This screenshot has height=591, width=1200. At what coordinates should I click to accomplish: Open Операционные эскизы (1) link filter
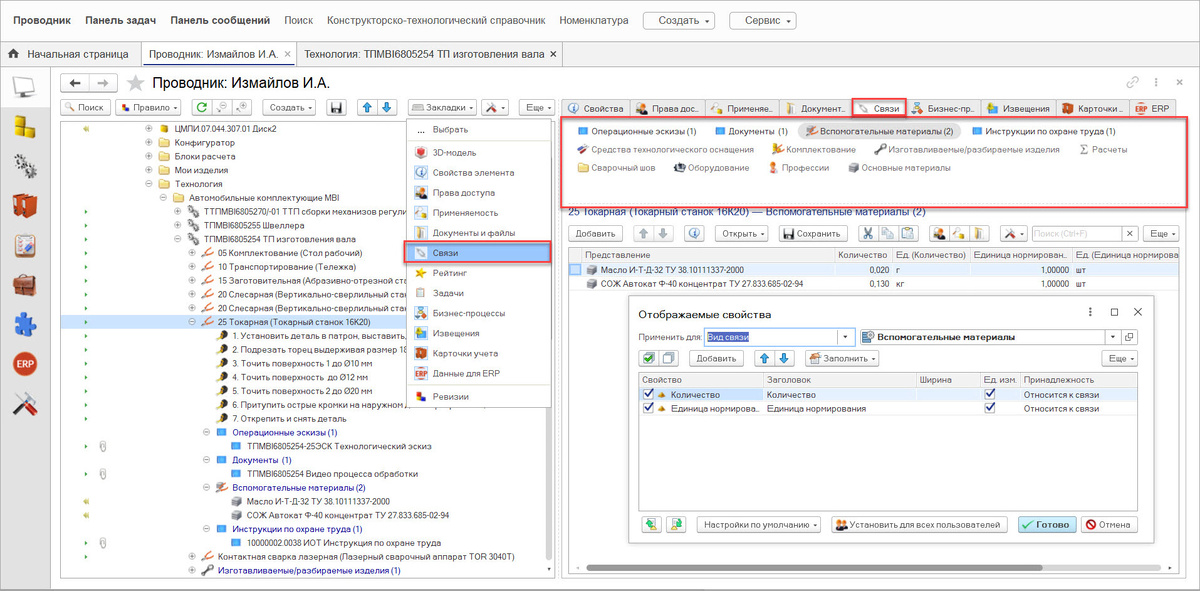(x=636, y=131)
